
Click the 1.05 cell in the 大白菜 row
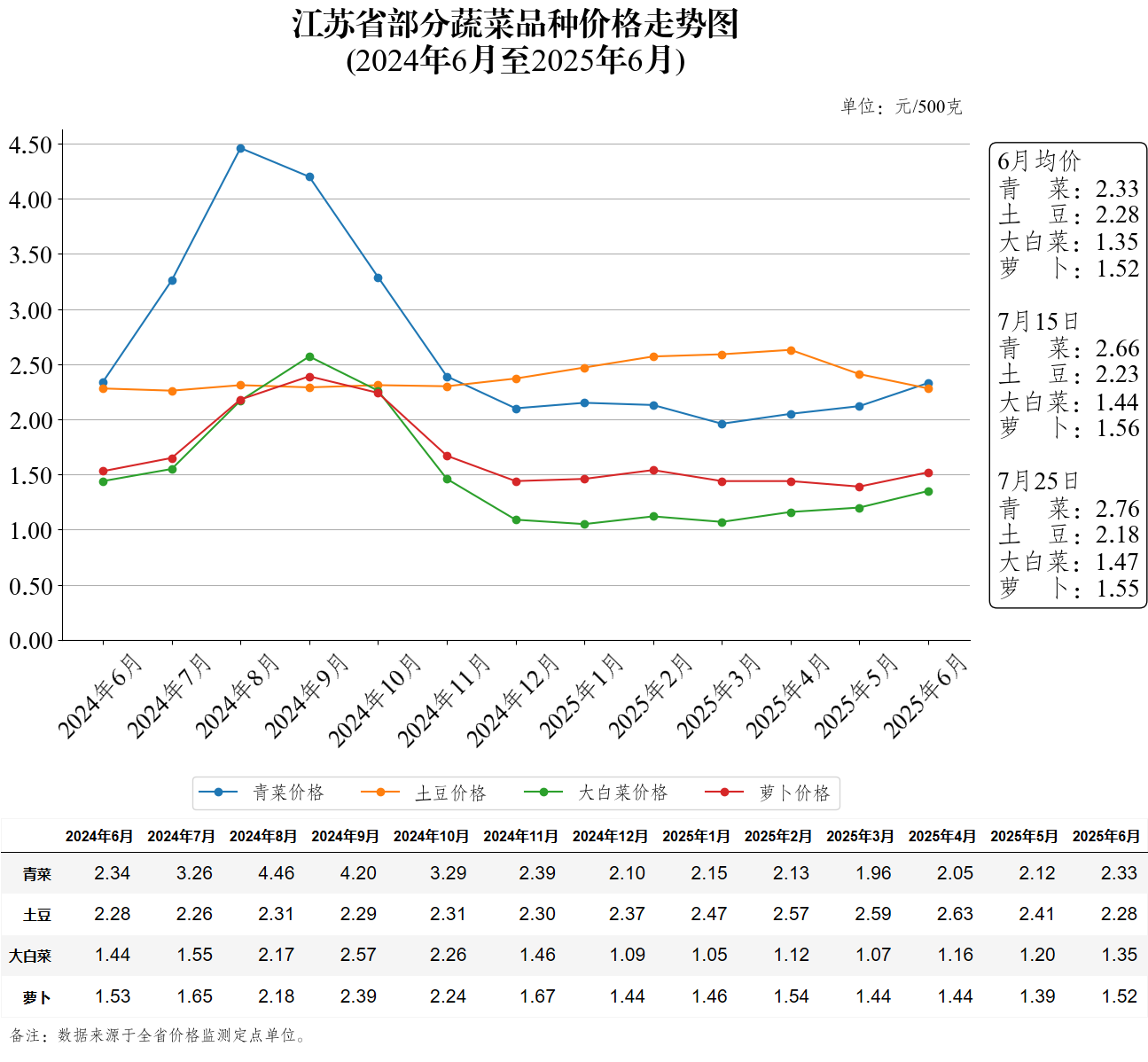tap(709, 955)
